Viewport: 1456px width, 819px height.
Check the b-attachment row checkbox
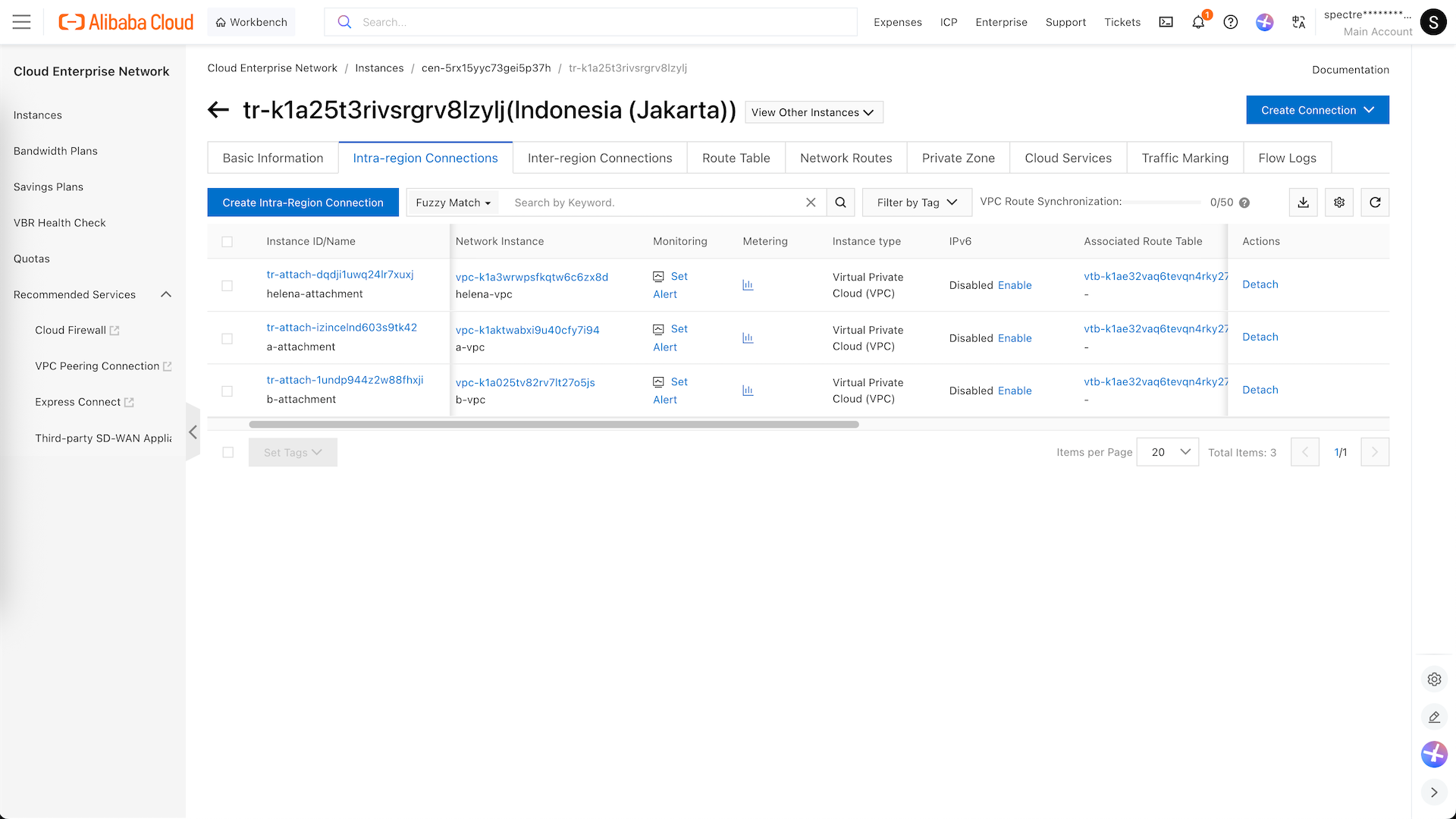click(x=227, y=391)
